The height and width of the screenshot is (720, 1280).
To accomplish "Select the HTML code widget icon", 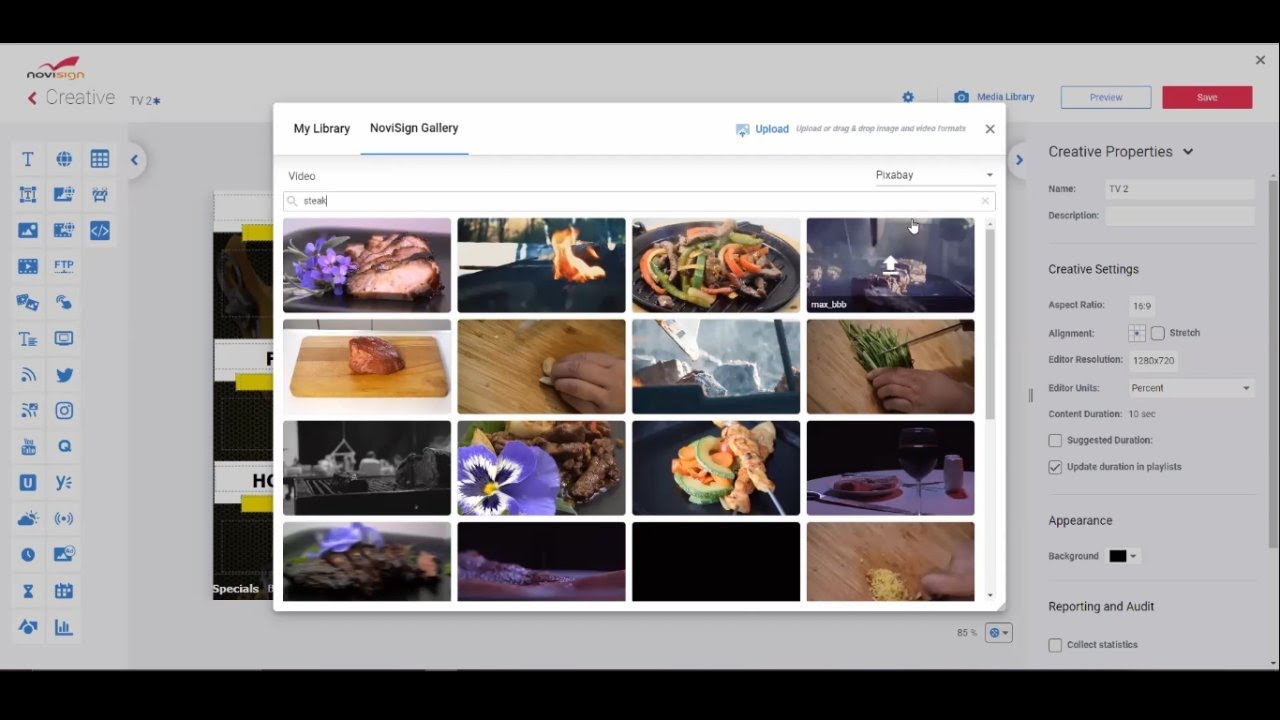I will click(x=100, y=231).
